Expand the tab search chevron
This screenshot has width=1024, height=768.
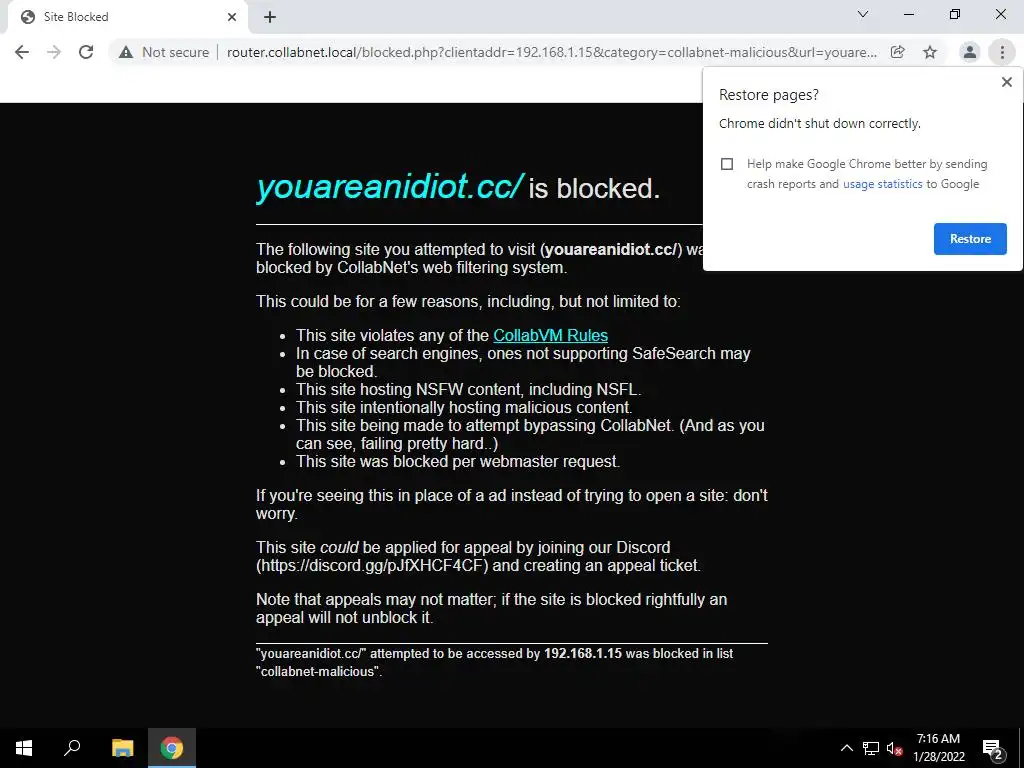pos(863,14)
